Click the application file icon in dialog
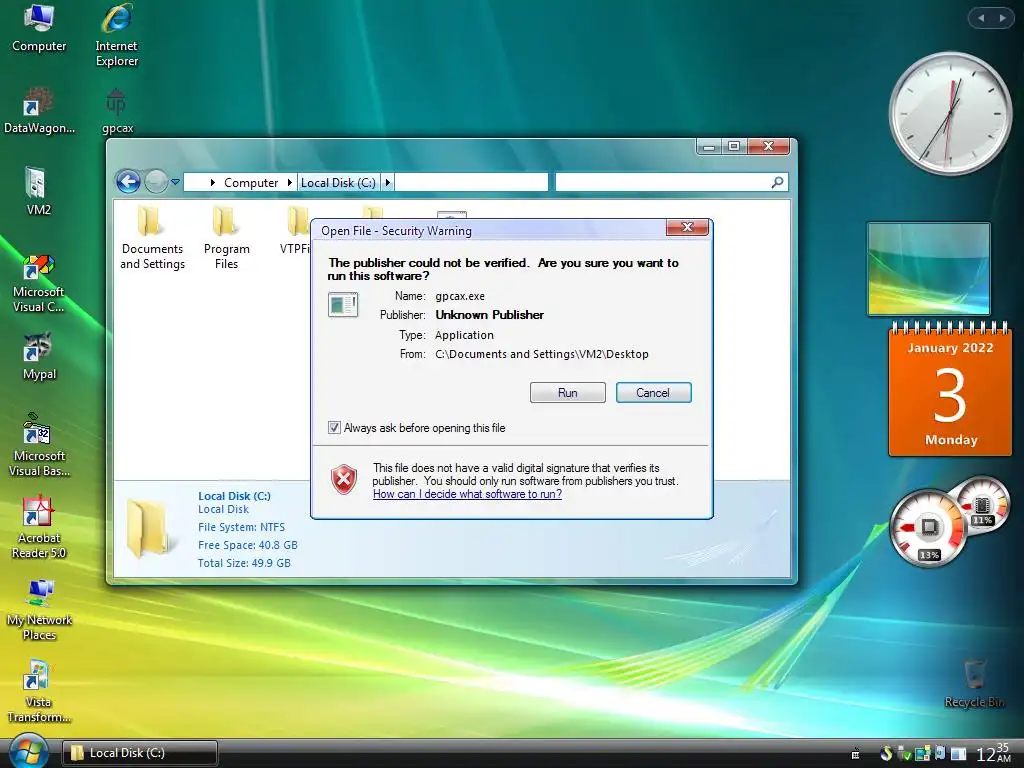Image resolution: width=1024 pixels, height=768 pixels. click(343, 305)
